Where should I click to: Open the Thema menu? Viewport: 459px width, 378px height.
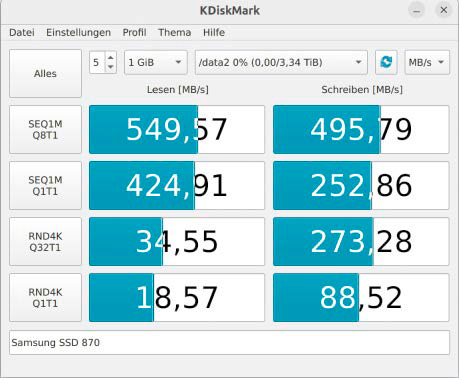(x=175, y=32)
